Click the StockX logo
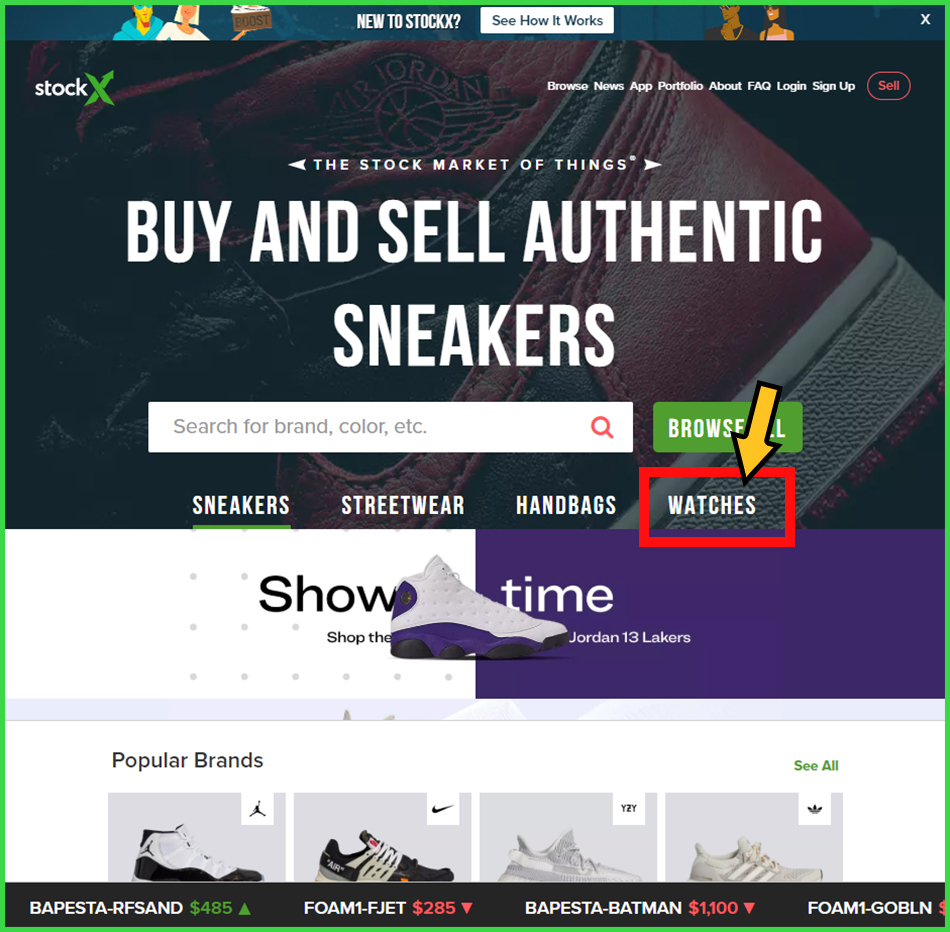This screenshot has height=932, width=950. click(x=75, y=88)
